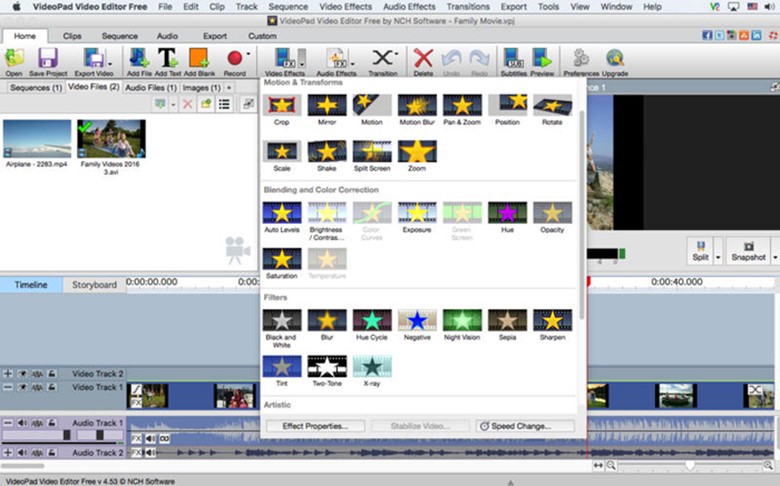Switch to the Audio Files (1) tab
Screen dimensions: 780x486
click(151, 88)
